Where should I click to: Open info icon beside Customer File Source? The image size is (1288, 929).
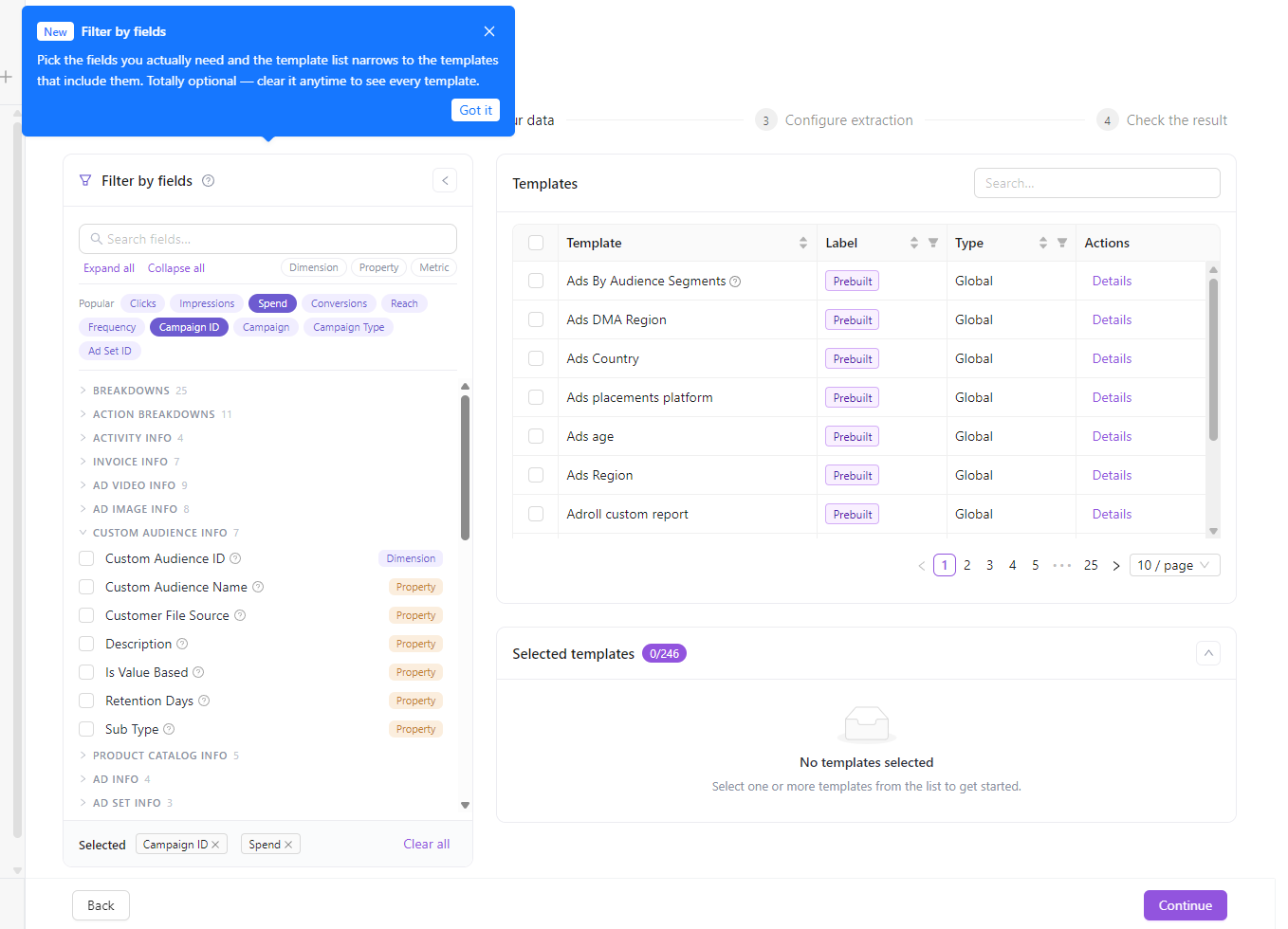click(240, 615)
